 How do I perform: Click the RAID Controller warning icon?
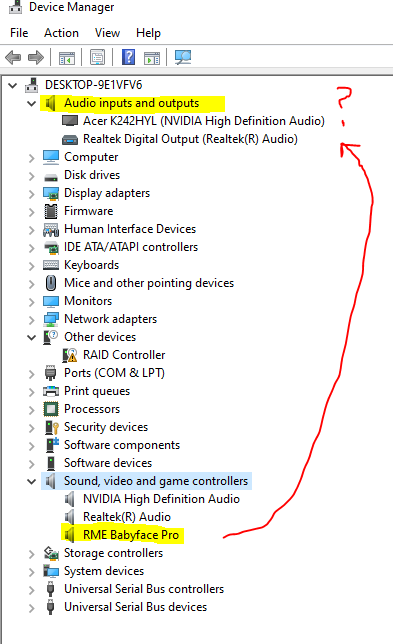point(70,355)
